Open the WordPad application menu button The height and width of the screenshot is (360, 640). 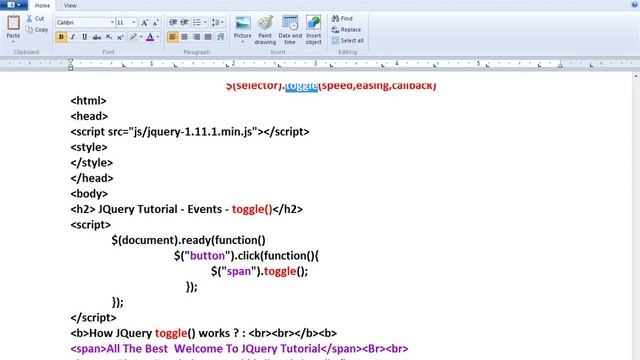(13, 5)
